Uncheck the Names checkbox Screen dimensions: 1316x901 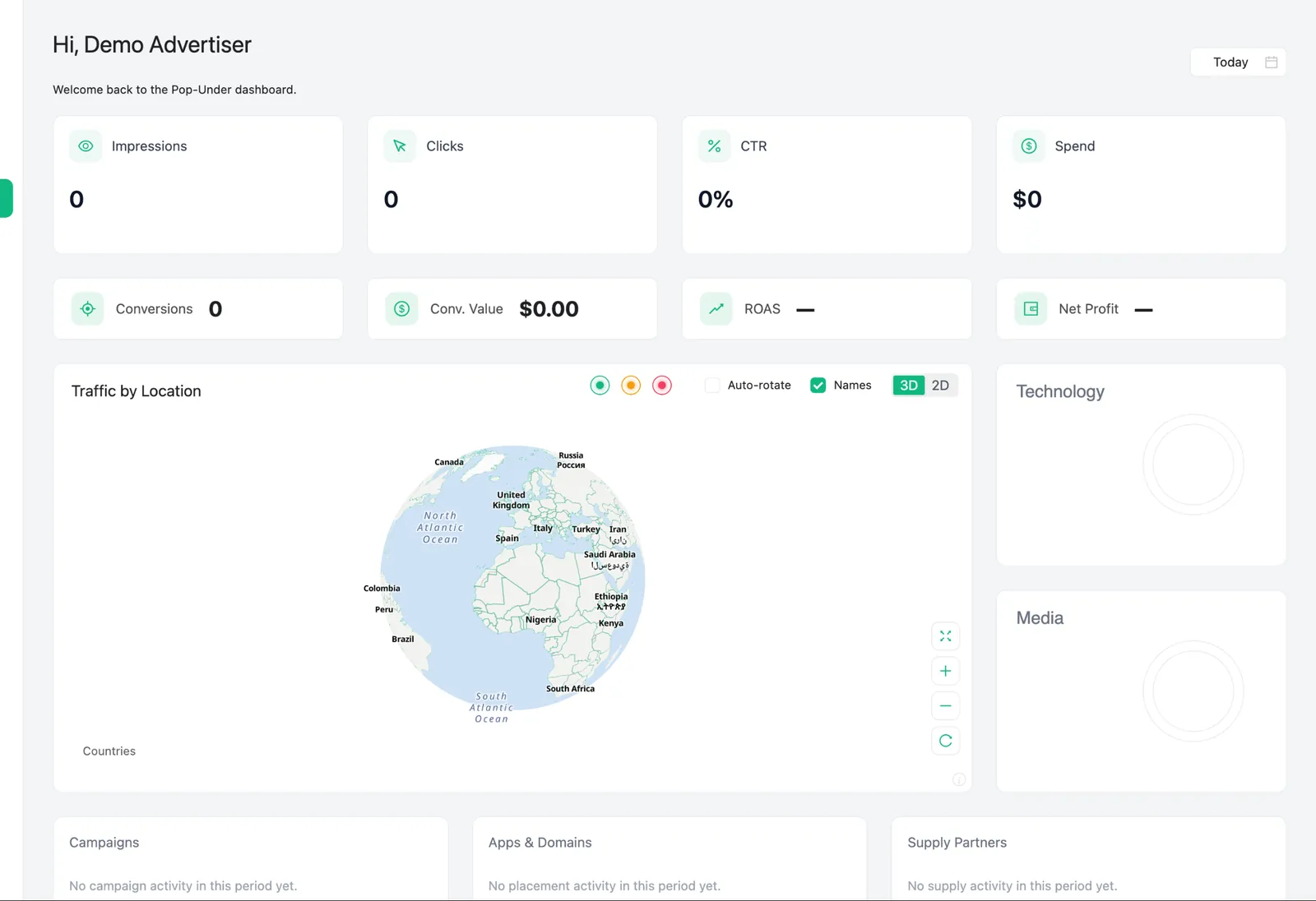pos(818,386)
